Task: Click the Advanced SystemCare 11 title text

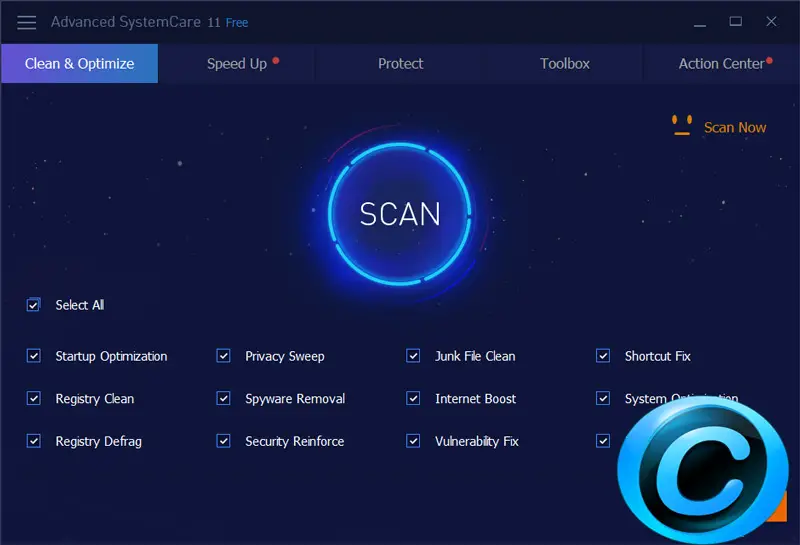Action: tap(135, 22)
